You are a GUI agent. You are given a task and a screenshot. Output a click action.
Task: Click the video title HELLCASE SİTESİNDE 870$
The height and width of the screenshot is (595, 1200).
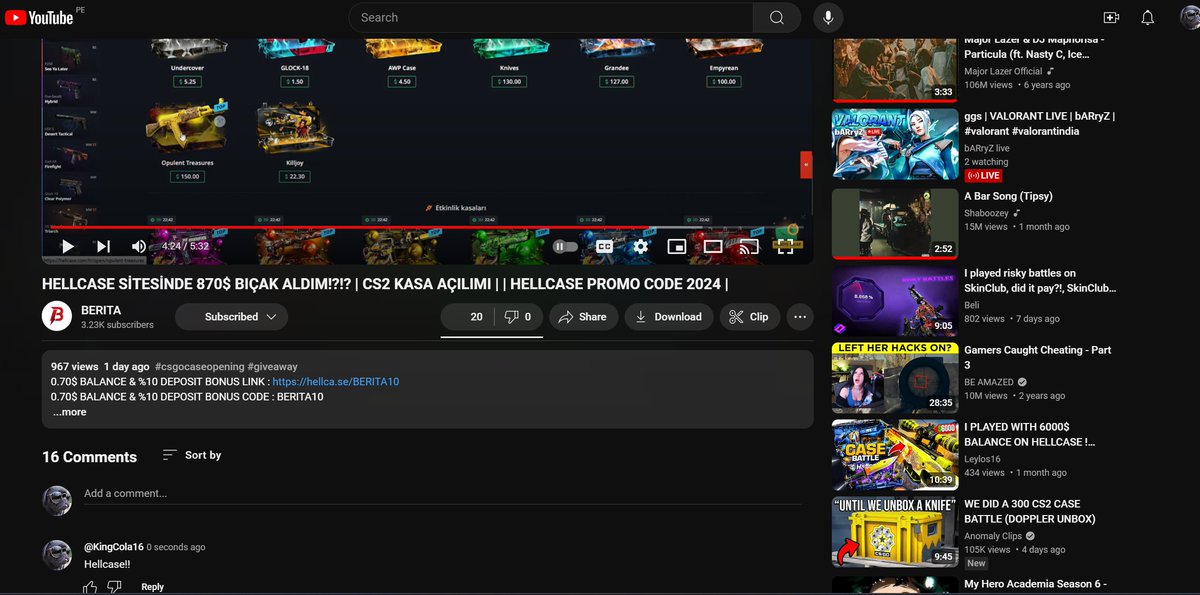(x=385, y=284)
